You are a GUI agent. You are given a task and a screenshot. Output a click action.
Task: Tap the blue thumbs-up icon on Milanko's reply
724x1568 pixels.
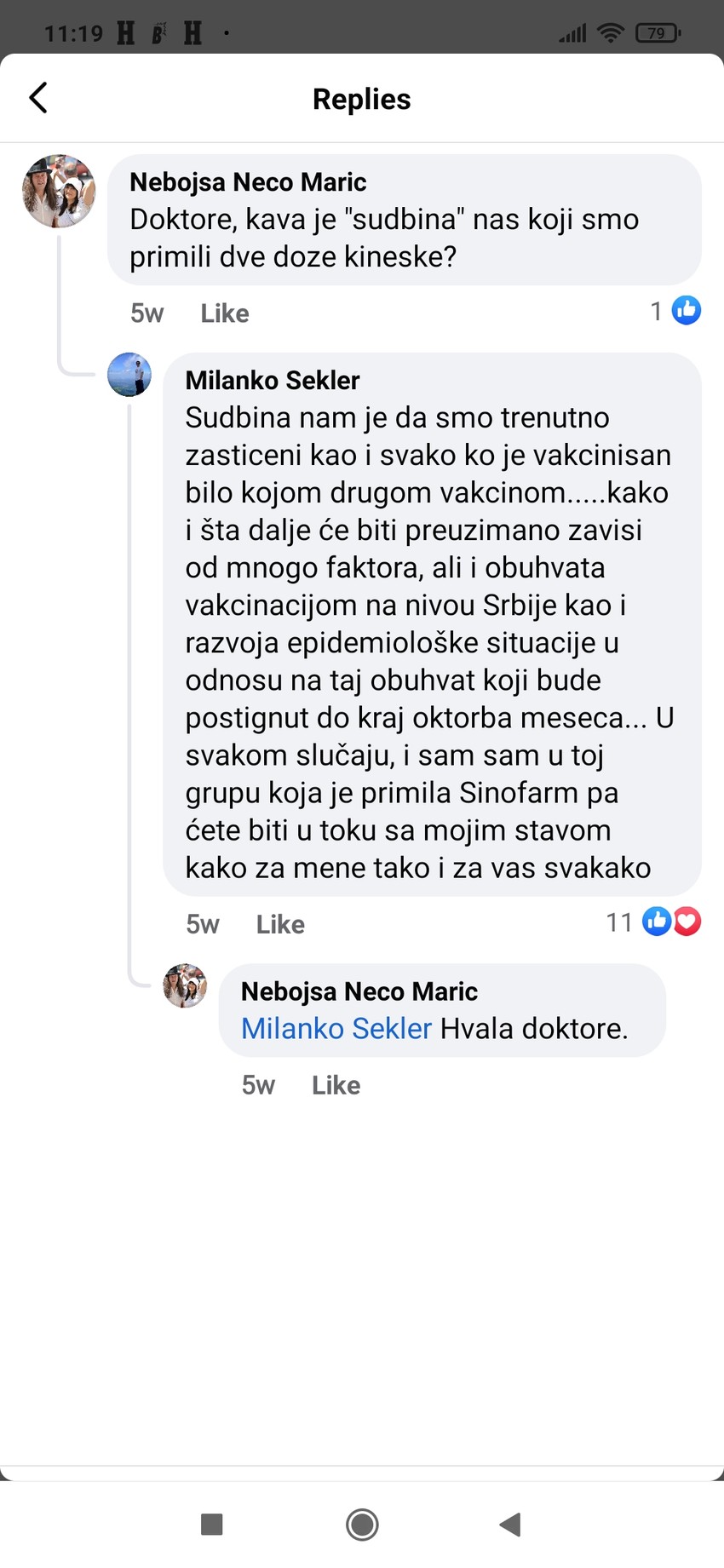(x=657, y=922)
